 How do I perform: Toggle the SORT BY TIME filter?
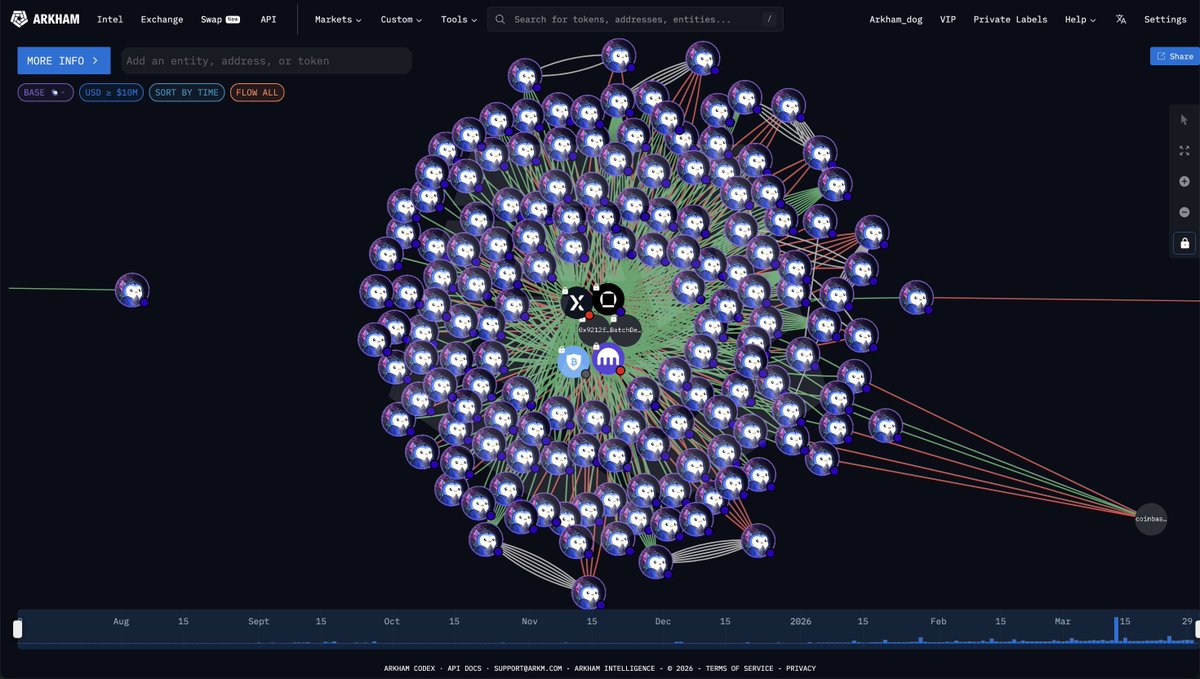click(x=187, y=92)
